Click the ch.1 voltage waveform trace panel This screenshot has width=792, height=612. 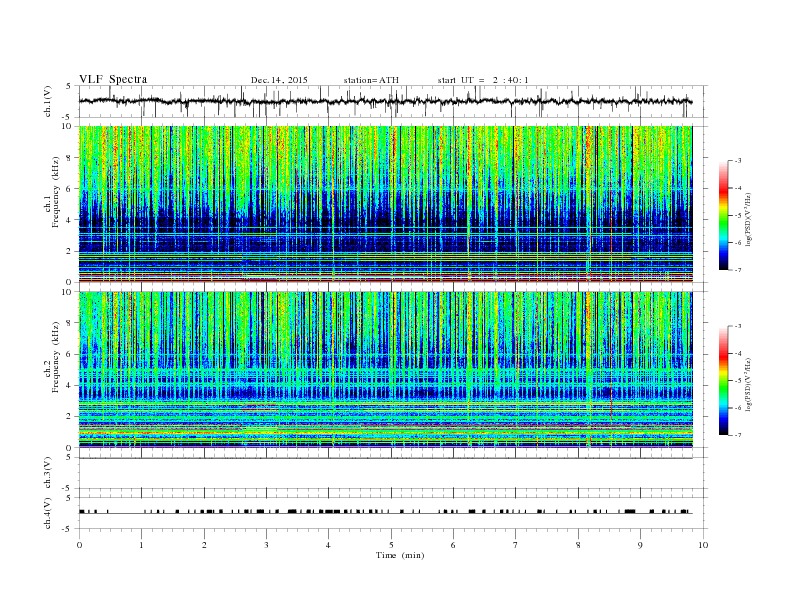click(x=393, y=101)
